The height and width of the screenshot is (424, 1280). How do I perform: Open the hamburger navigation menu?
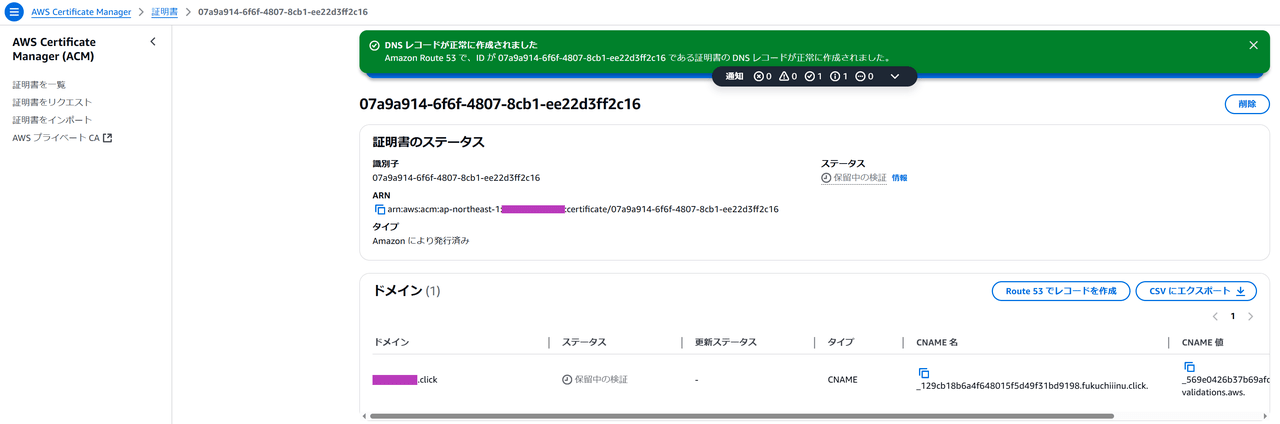click(x=13, y=12)
